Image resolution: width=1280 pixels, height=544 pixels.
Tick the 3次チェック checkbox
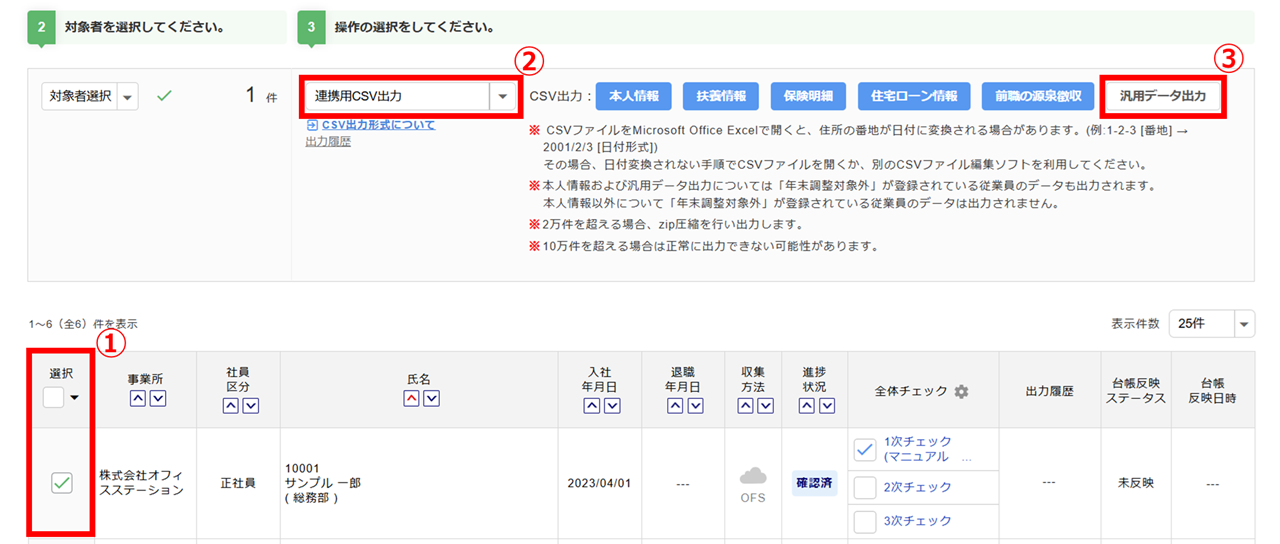pyautogui.click(x=865, y=521)
